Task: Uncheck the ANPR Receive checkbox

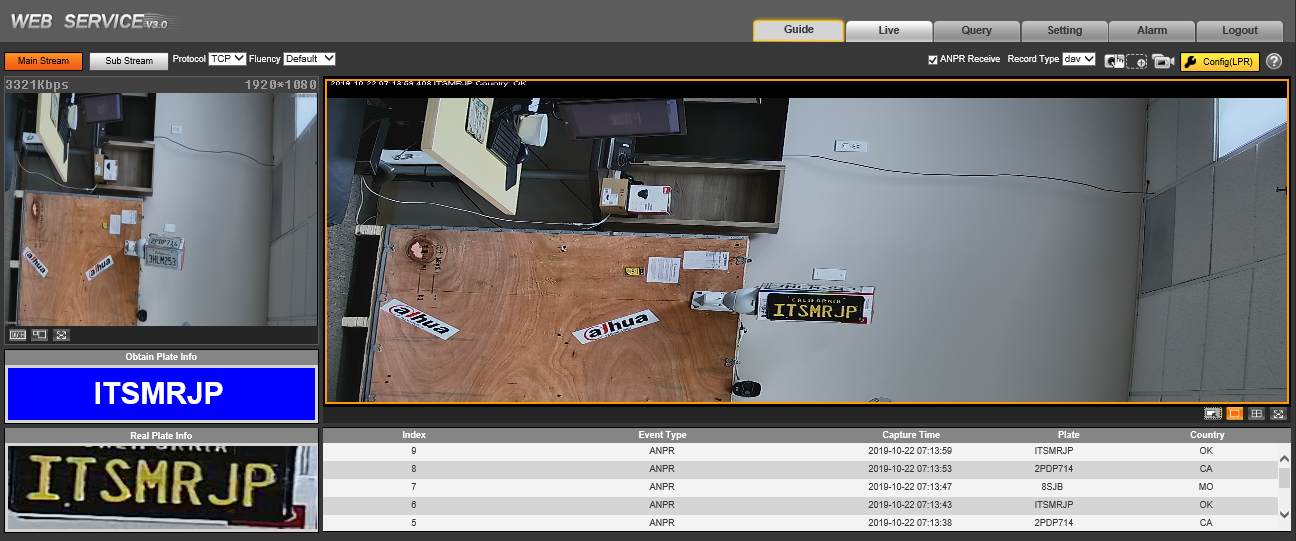Action: click(934, 60)
